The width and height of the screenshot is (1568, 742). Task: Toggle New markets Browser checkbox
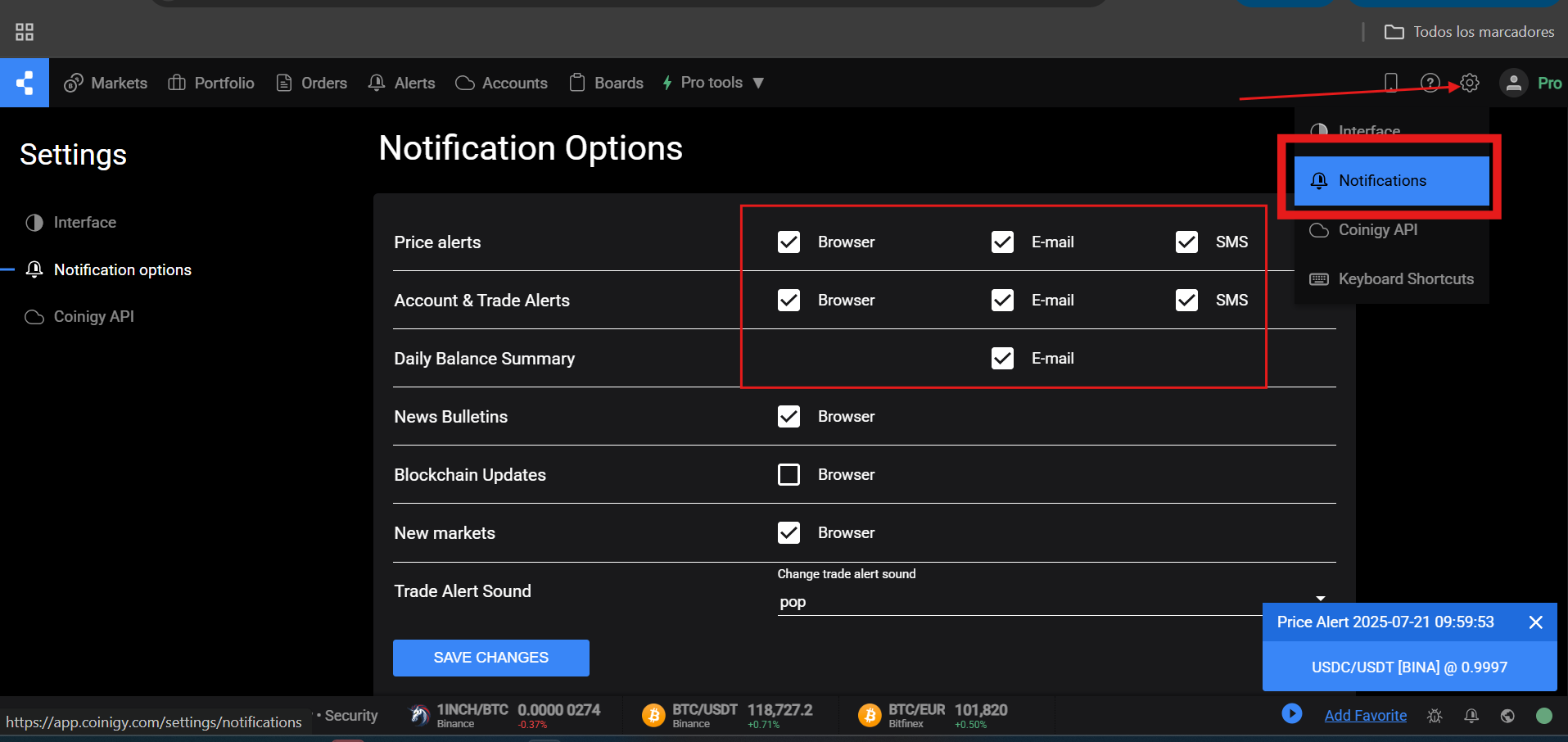pos(789,533)
